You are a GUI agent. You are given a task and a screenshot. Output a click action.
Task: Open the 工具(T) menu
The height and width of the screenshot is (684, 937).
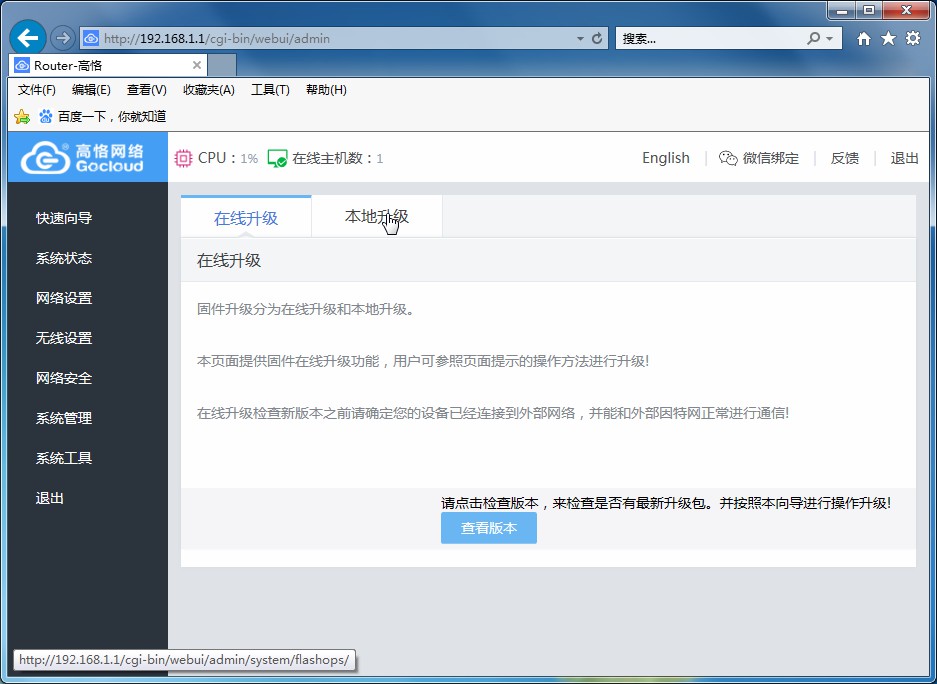pos(270,90)
